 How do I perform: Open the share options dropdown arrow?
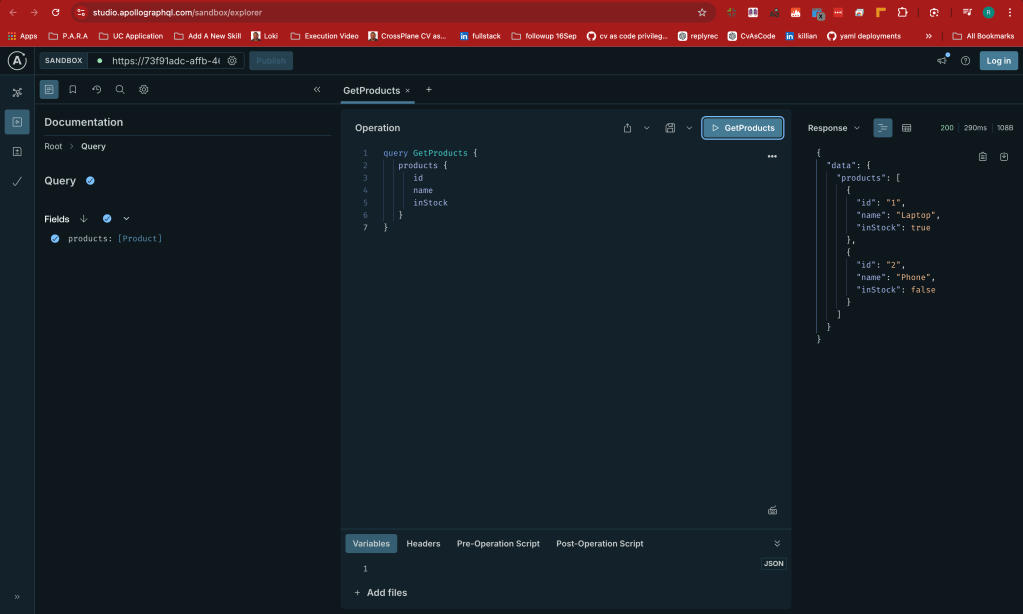coord(647,128)
